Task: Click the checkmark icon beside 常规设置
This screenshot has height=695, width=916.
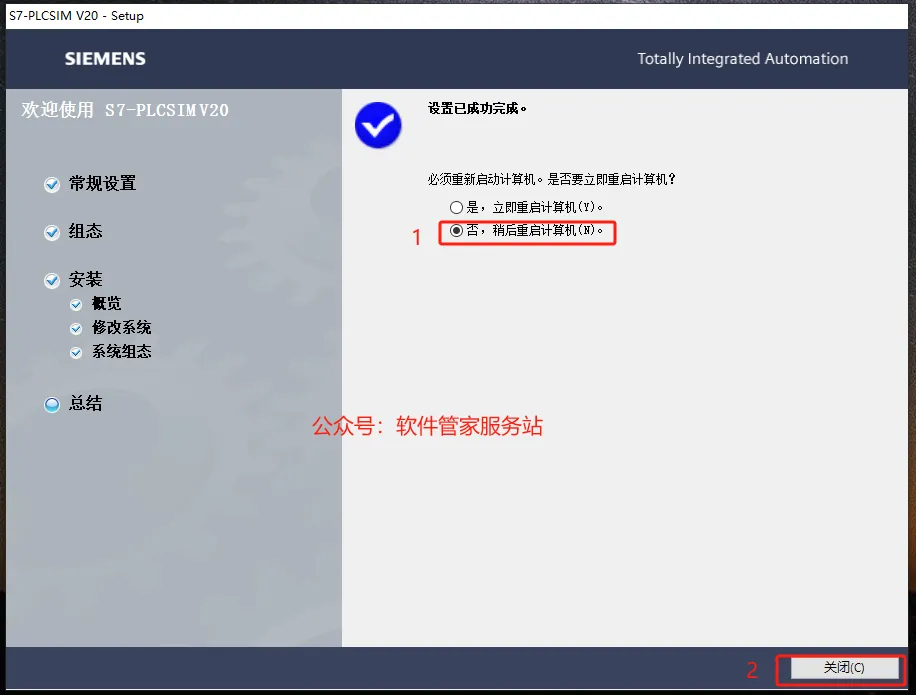Action: (x=52, y=185)
